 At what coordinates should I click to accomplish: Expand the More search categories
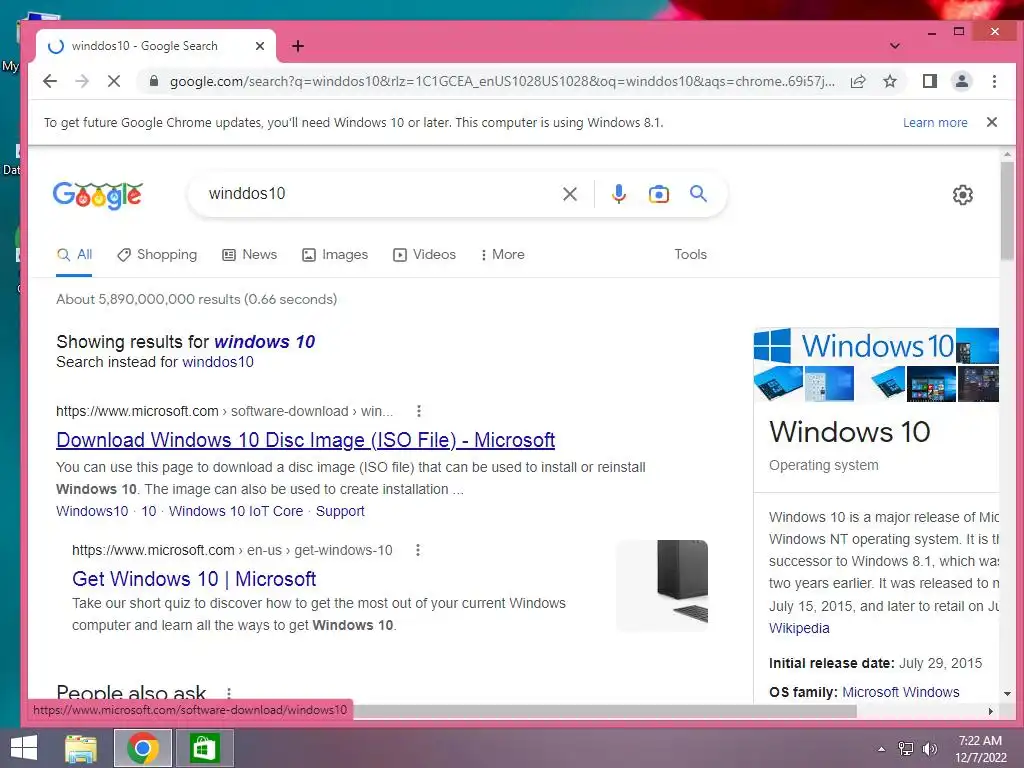(502, 255)
